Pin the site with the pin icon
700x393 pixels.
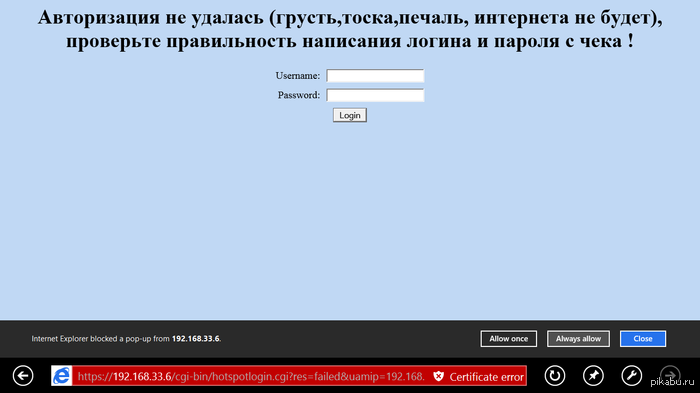[x=593, y=376]
